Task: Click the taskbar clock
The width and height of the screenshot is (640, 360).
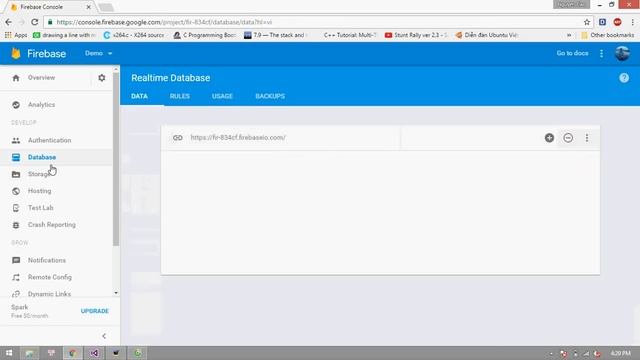Action: 620,353
